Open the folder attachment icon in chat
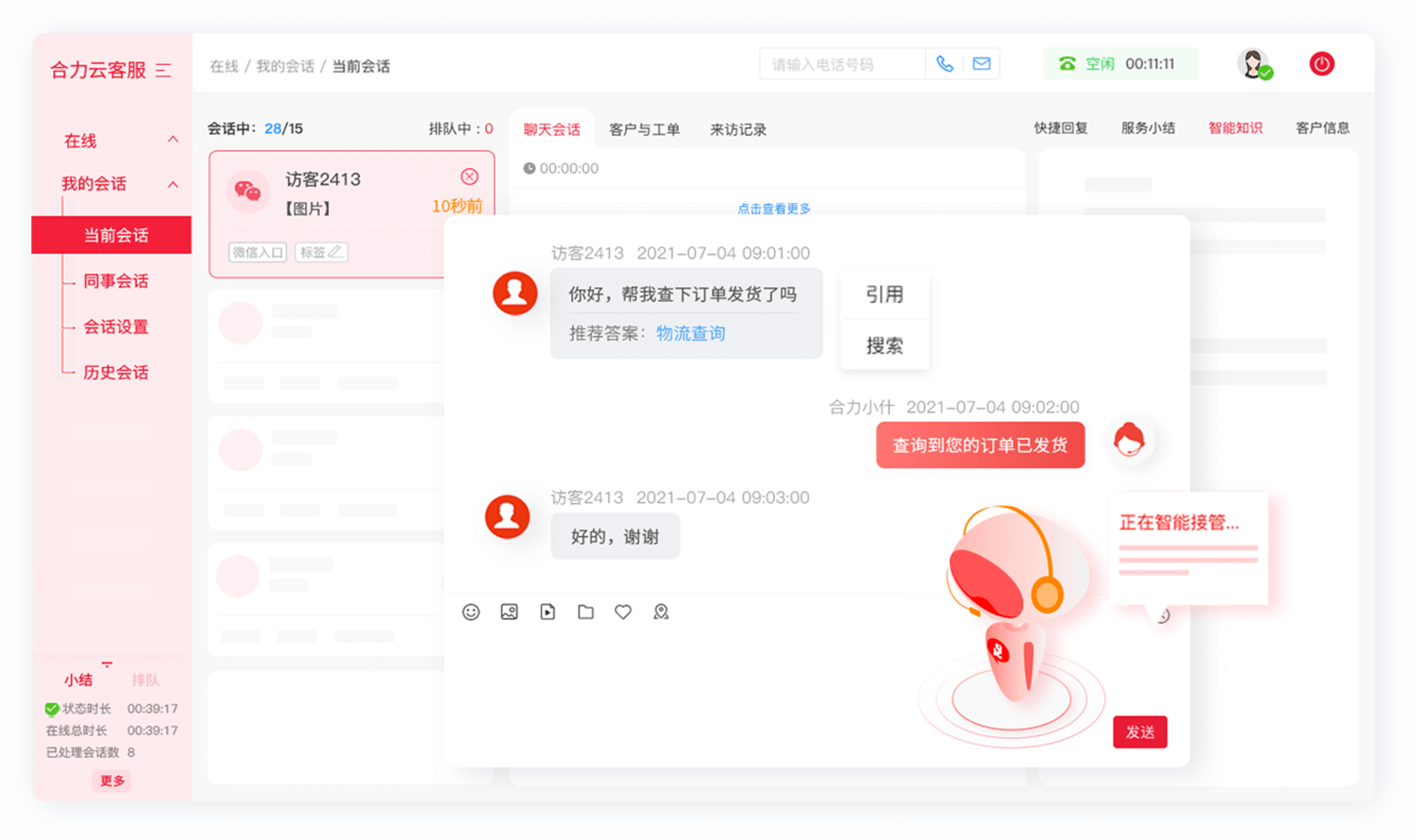 584,612
